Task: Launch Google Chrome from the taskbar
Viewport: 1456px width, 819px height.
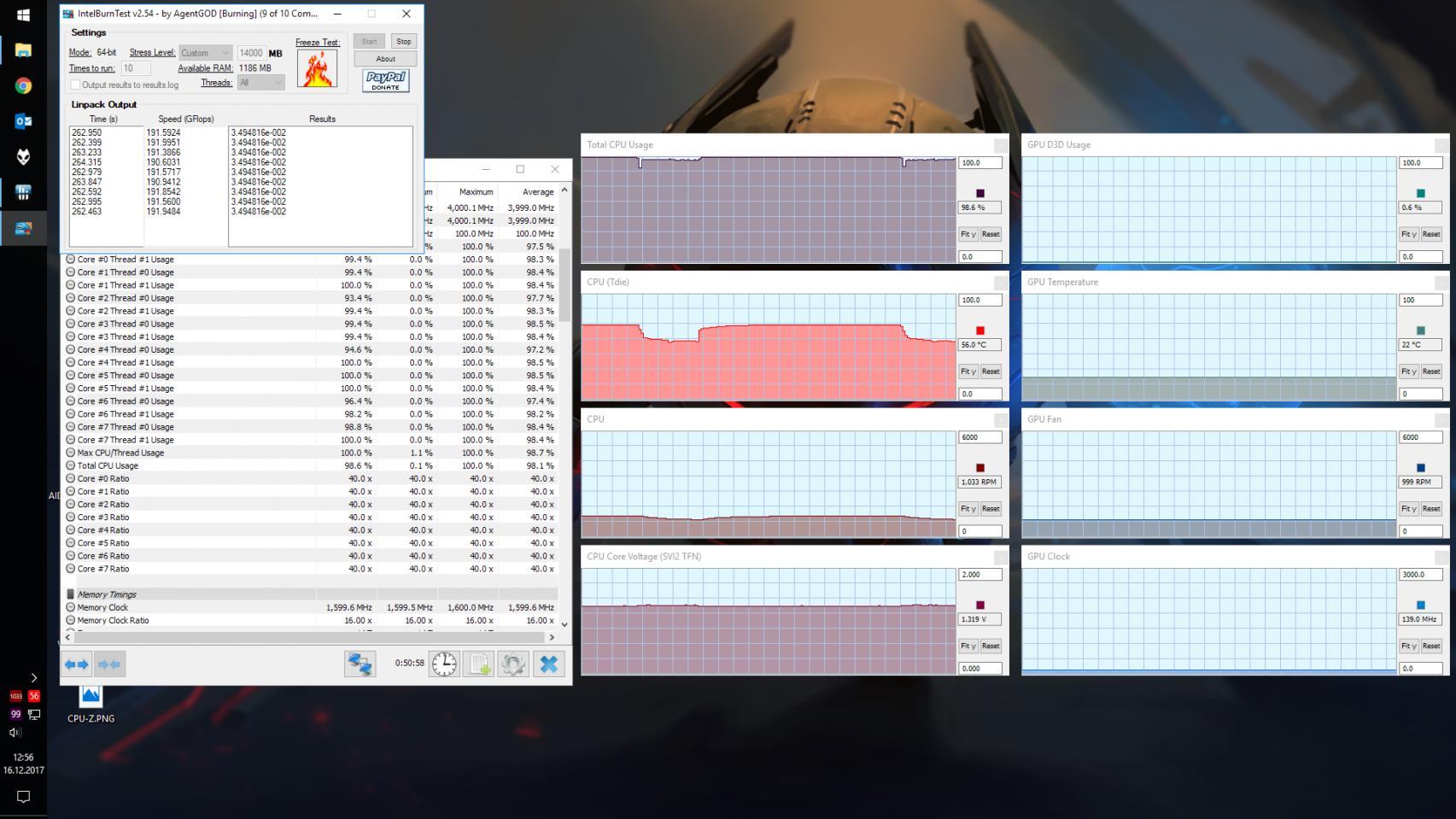Action: (x=23, y=85)
